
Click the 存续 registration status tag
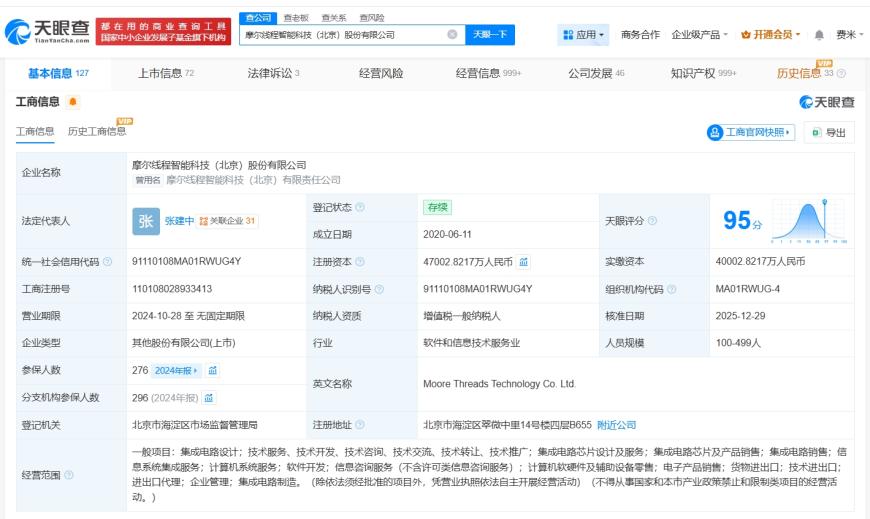click(437, 207)
